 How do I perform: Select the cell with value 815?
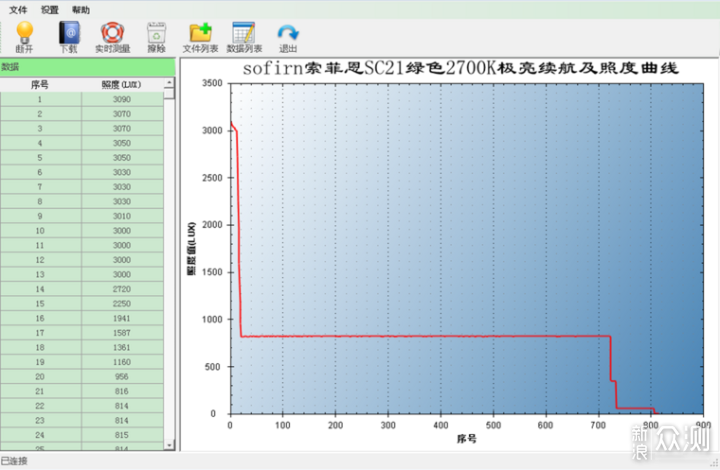[x=122, y=435]
